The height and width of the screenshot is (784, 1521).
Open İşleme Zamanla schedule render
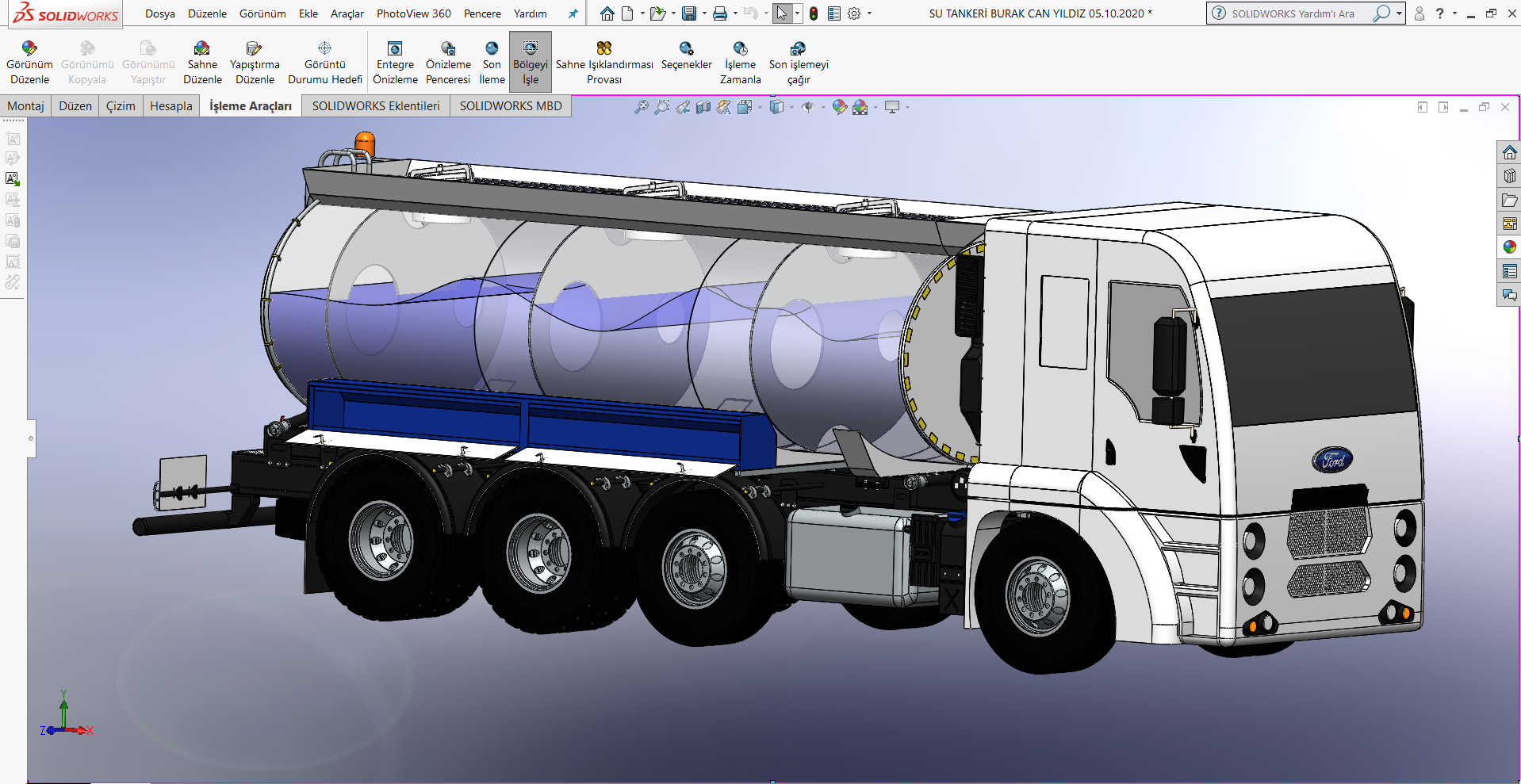coord(741,63)
